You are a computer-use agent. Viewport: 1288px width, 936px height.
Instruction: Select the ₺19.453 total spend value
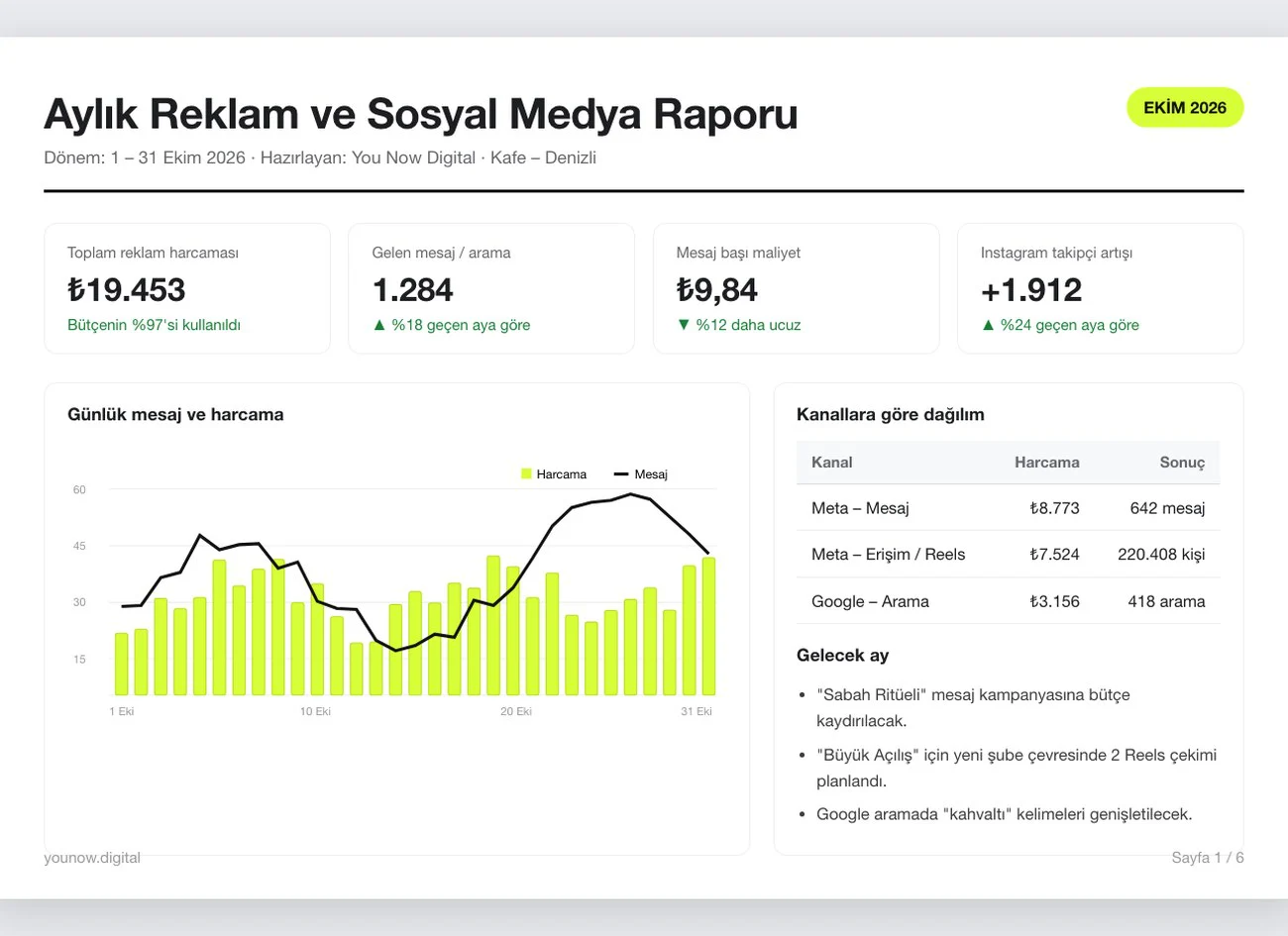click(127, 290)
